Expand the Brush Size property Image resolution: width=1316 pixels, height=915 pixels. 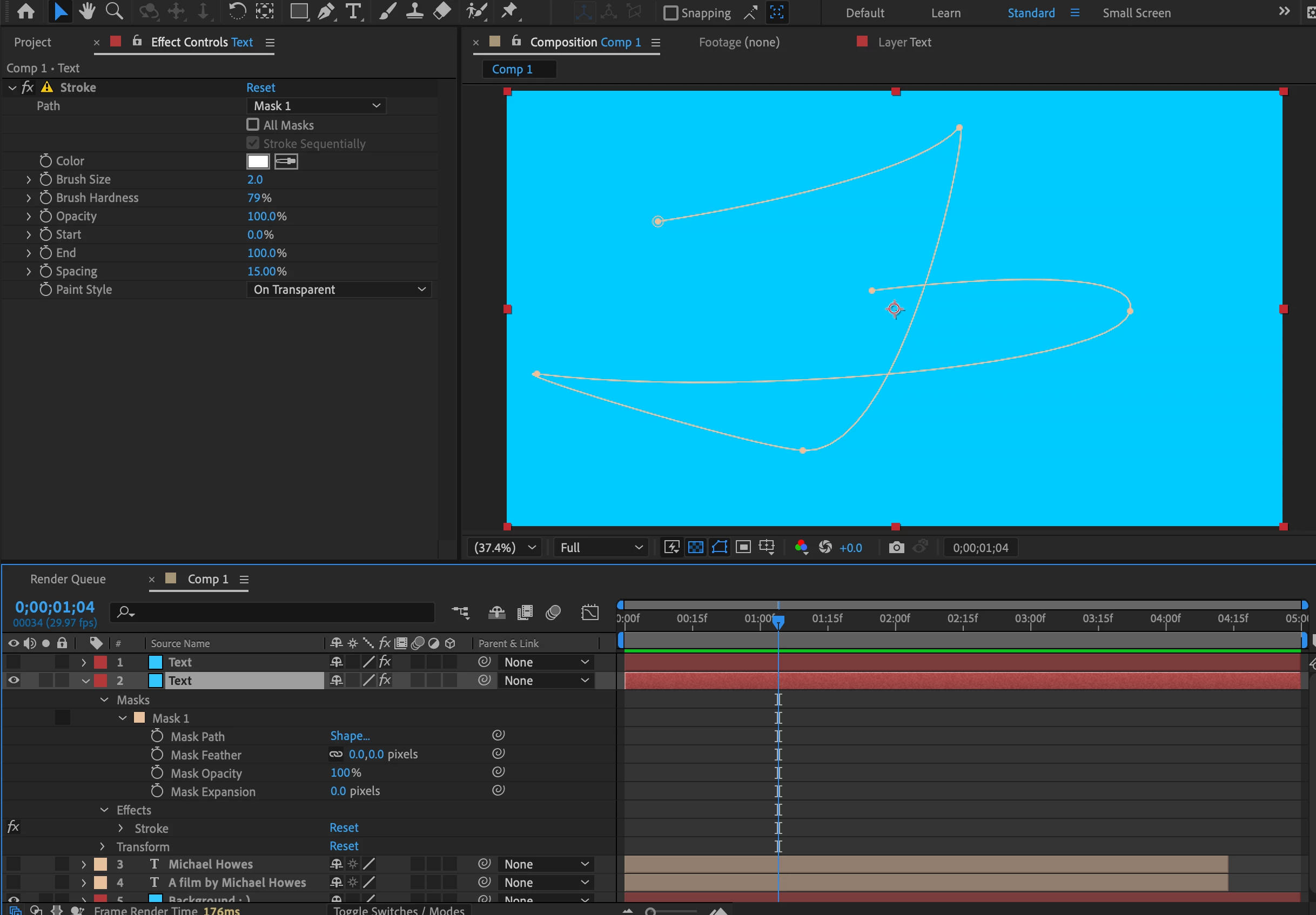tap(29, 180)
